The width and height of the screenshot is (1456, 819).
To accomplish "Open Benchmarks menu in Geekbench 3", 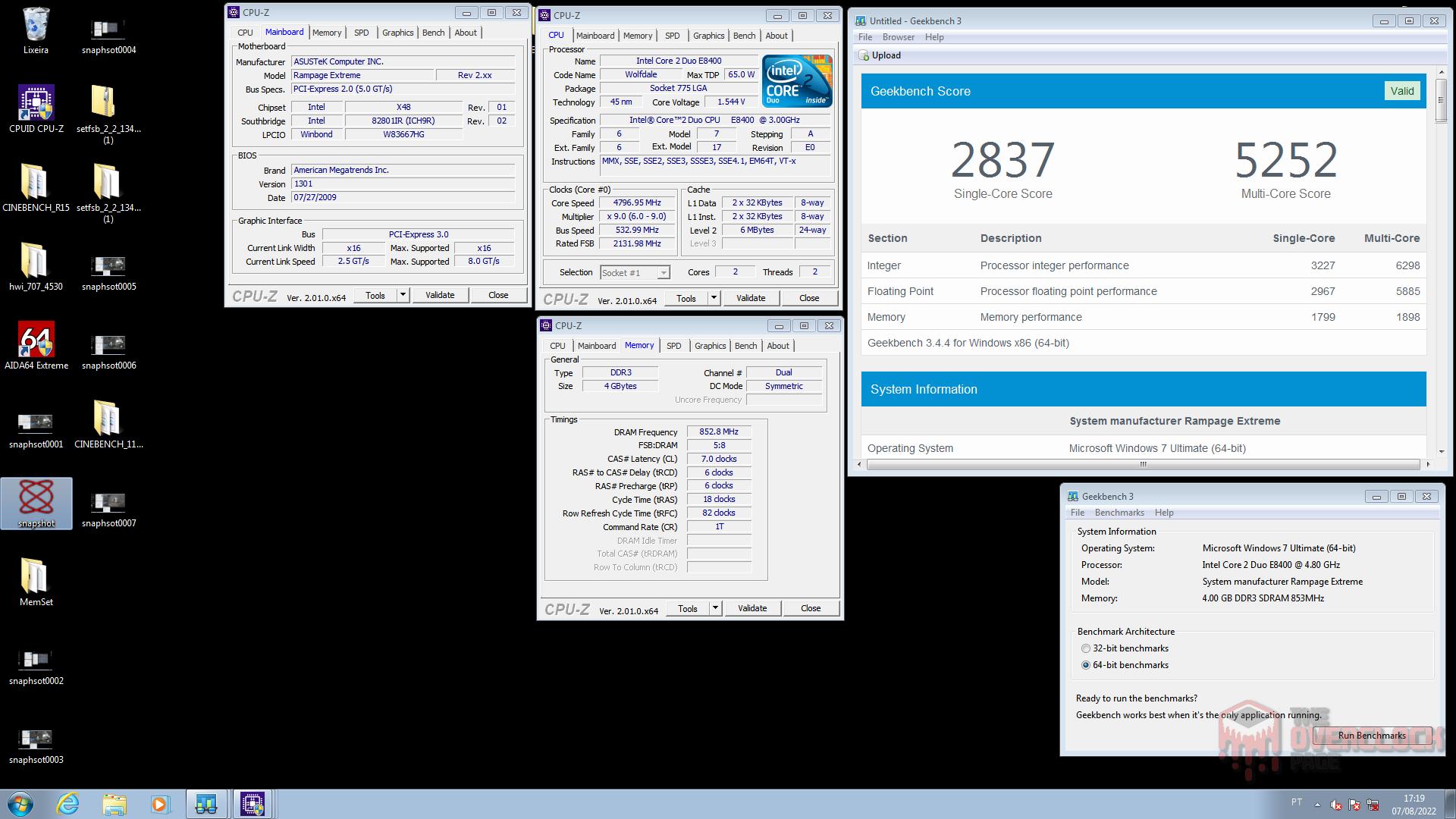I will pyautogui.click(x=1119, y=513).
